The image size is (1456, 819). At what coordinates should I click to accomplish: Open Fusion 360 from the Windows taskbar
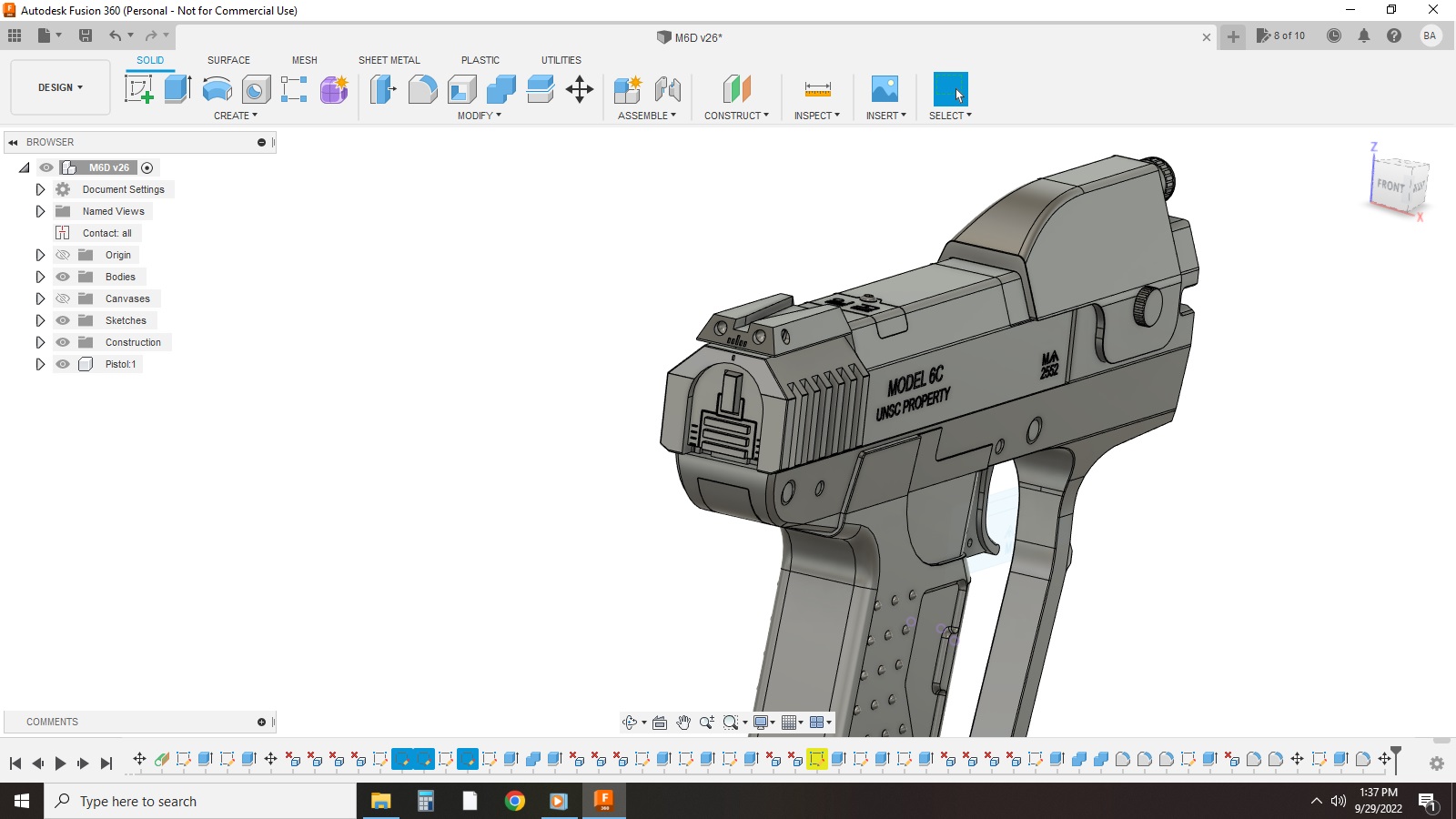click(603, 801)
